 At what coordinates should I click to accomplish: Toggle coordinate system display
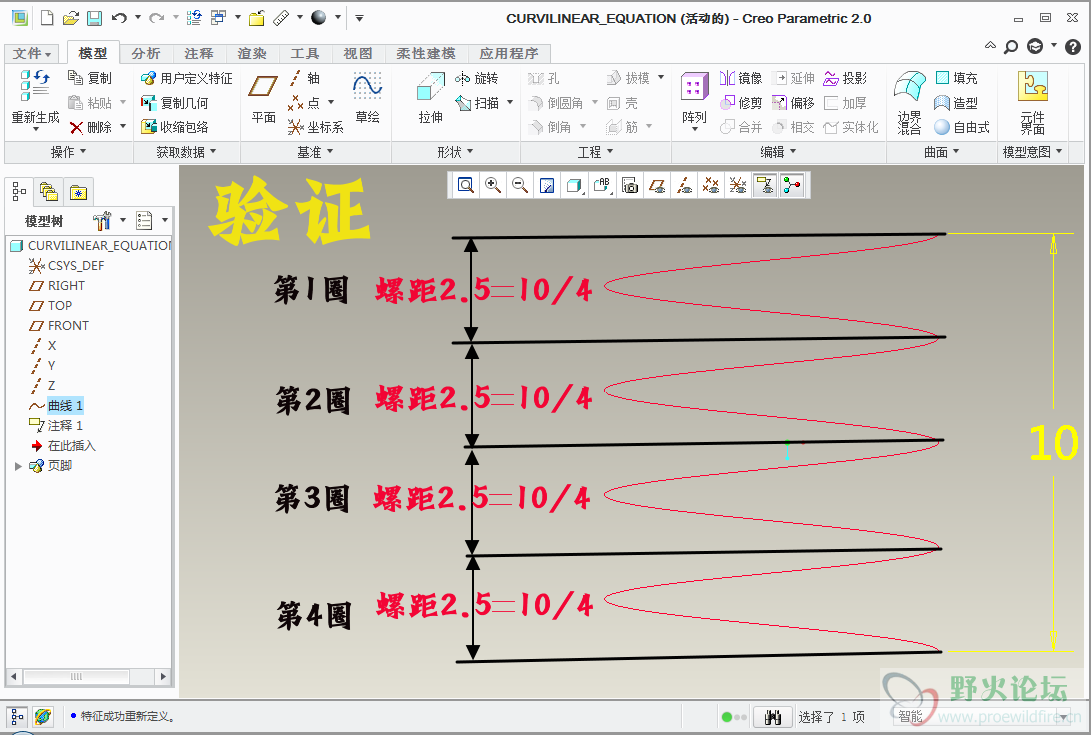click(x=738, y=185)
